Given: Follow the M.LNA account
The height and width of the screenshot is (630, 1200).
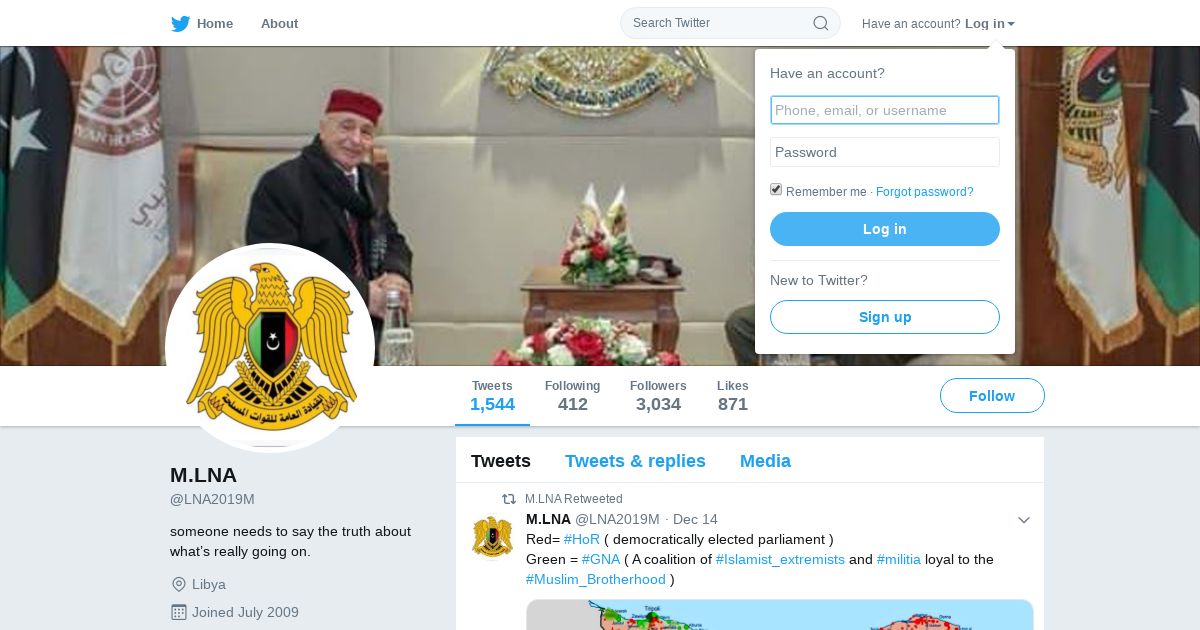Looking at the screenshot, I should 992,396.
